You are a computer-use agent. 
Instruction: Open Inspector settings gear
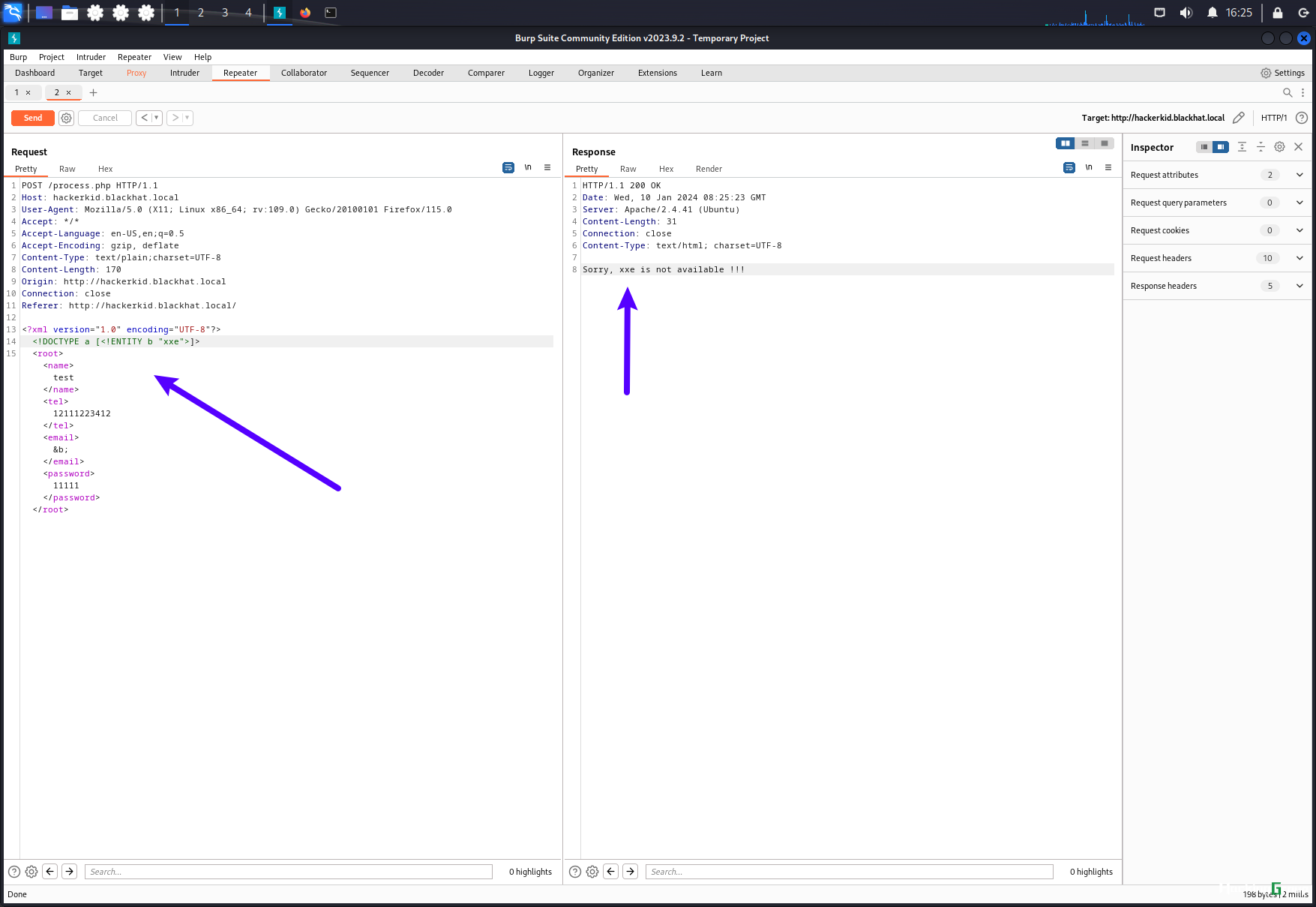tap(1279, 147)
